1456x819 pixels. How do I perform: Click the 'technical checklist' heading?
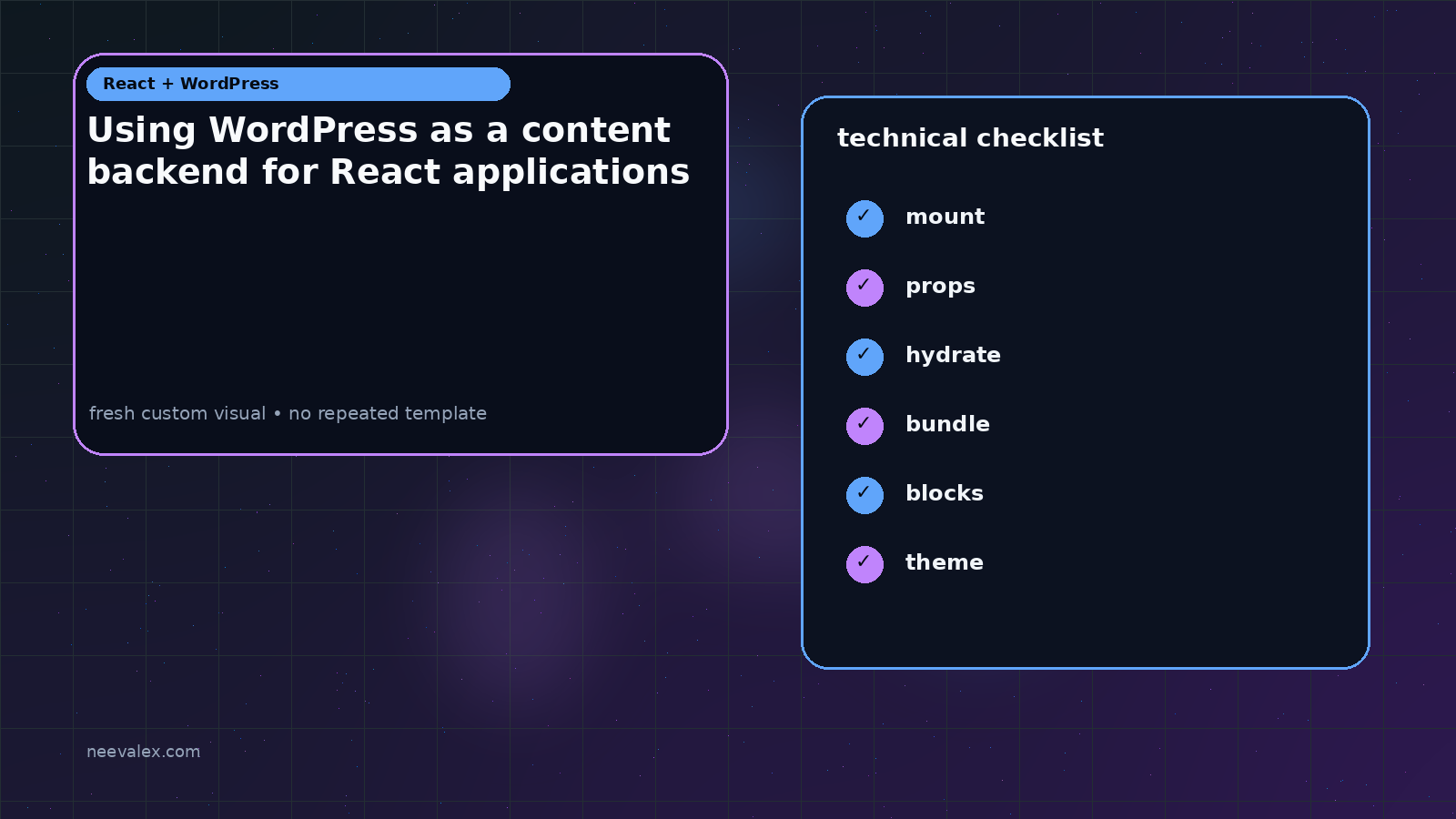coord(970,138)
